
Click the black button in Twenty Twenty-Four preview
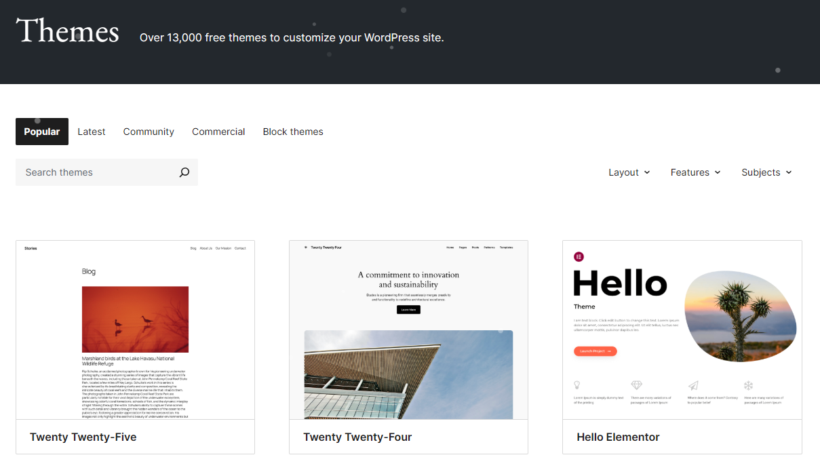[x=408, y=309]
